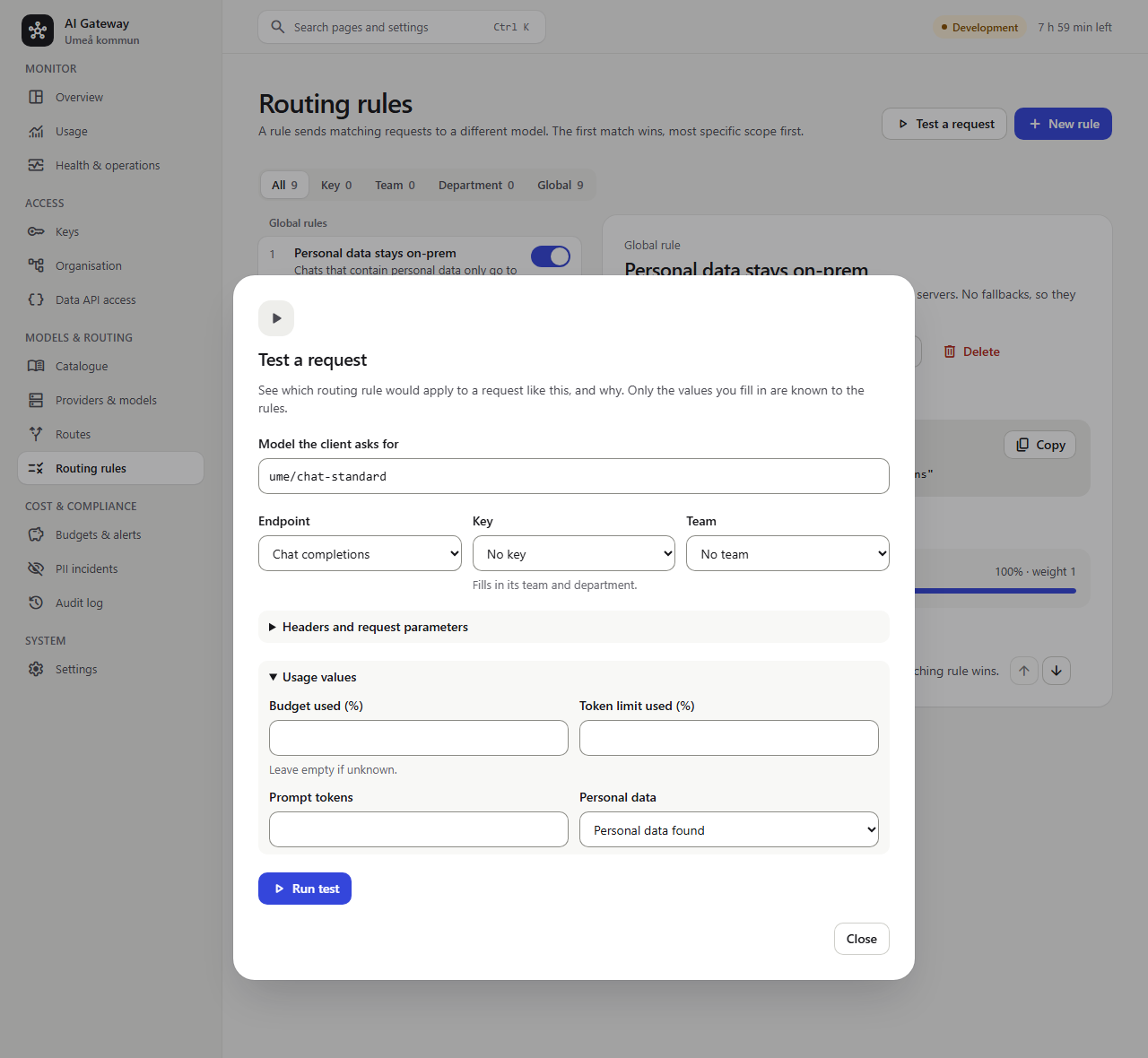Collapse the Usage values section
Image resolution: width=1148 pixels, height=1058 pixels.
click(574, 677)
